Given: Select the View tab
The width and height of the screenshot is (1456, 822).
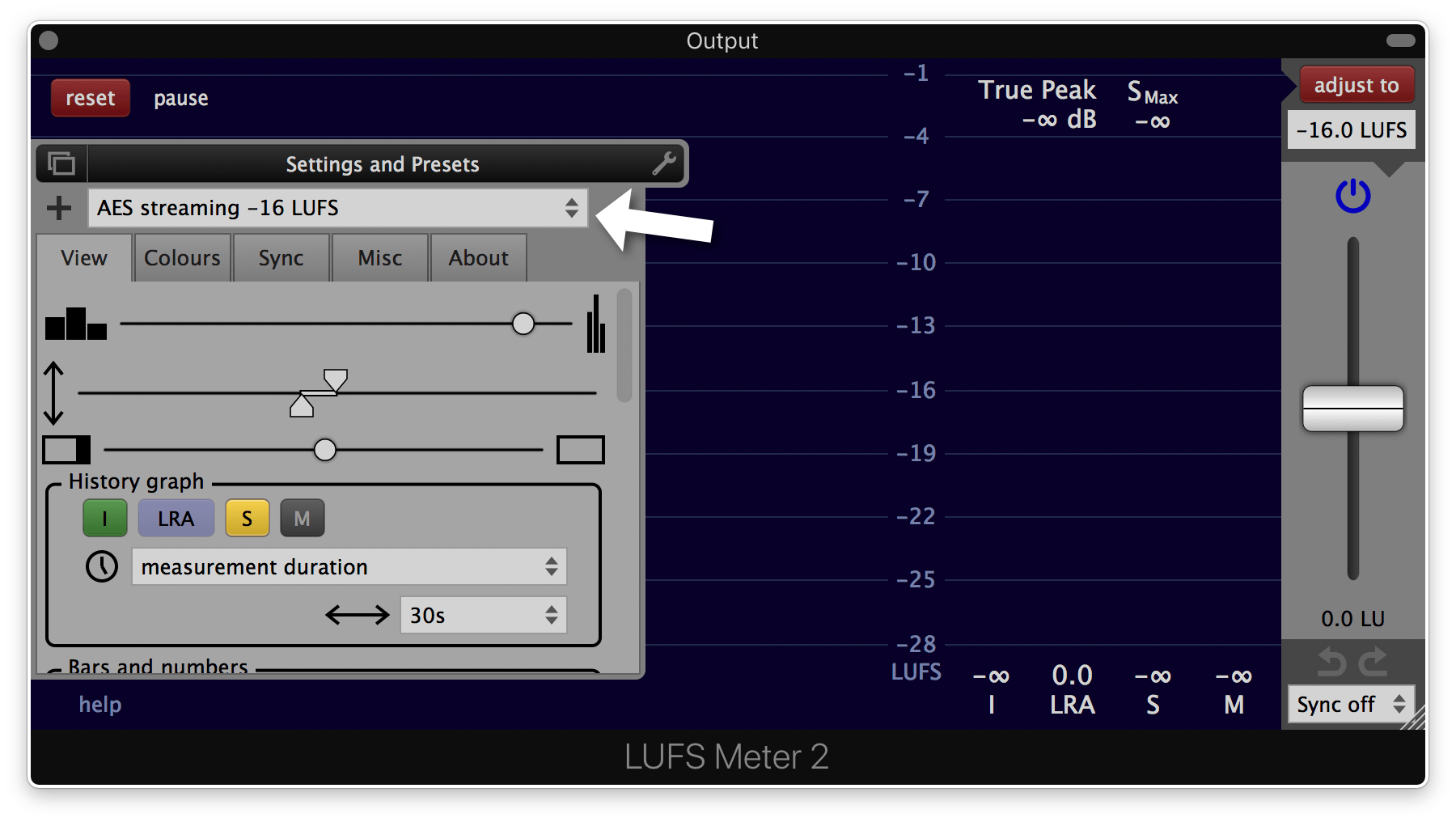Looking at the screenshot, I should pyautogui.click(x=84, y=258).
